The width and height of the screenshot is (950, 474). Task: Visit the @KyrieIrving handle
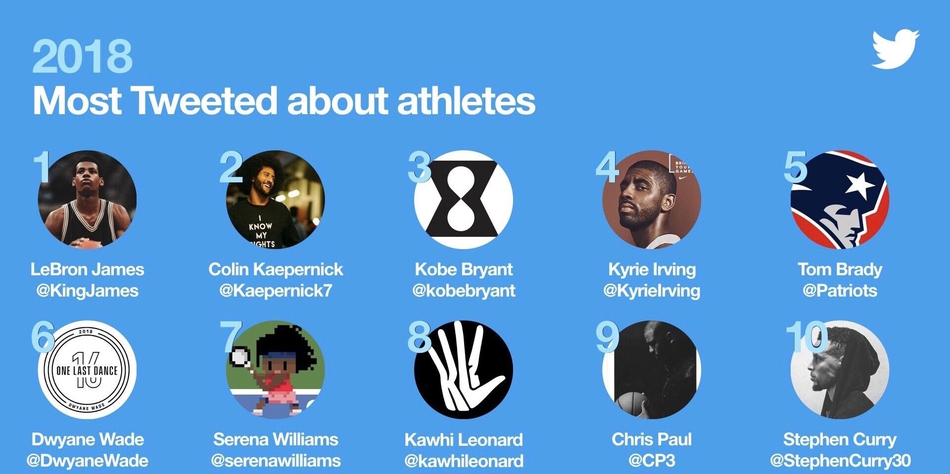click(651, 291)
